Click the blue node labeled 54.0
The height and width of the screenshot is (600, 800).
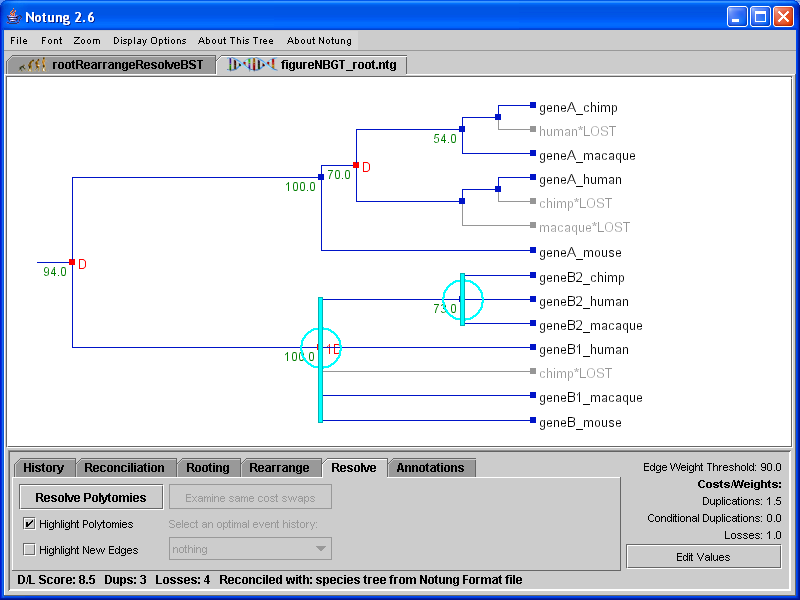point(462,129)
